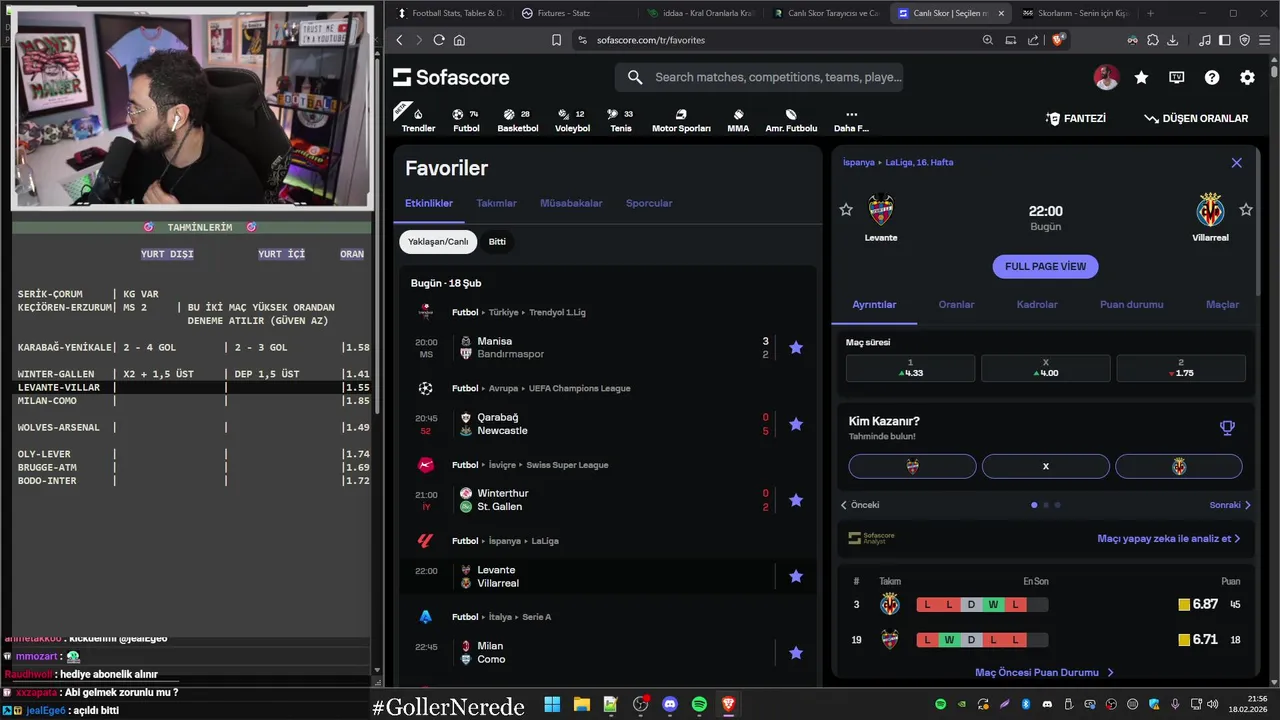
Task: Select away win odds 1.75
Action: point(1181,368)
